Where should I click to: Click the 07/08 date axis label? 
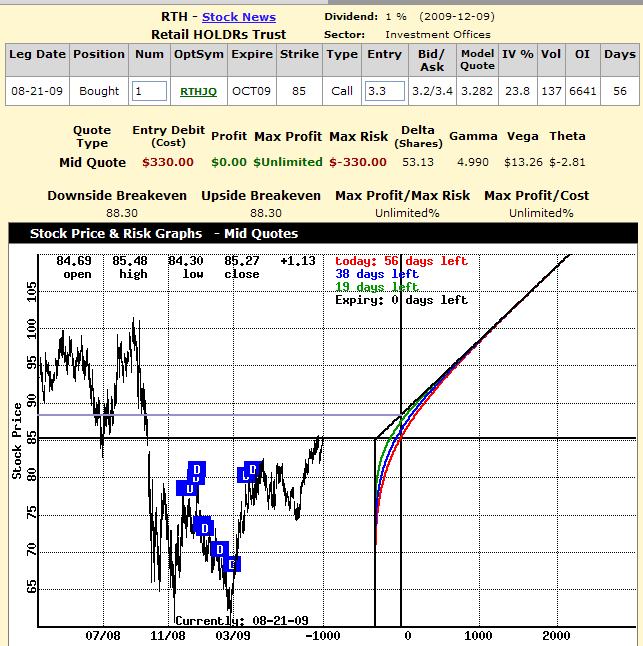[103, 636]
